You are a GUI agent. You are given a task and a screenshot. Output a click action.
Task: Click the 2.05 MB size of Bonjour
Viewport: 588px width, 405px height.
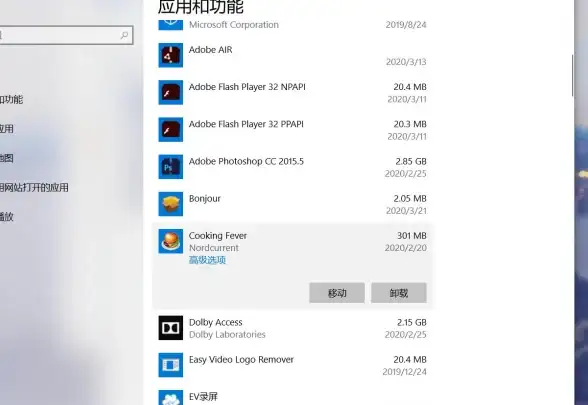410,198
